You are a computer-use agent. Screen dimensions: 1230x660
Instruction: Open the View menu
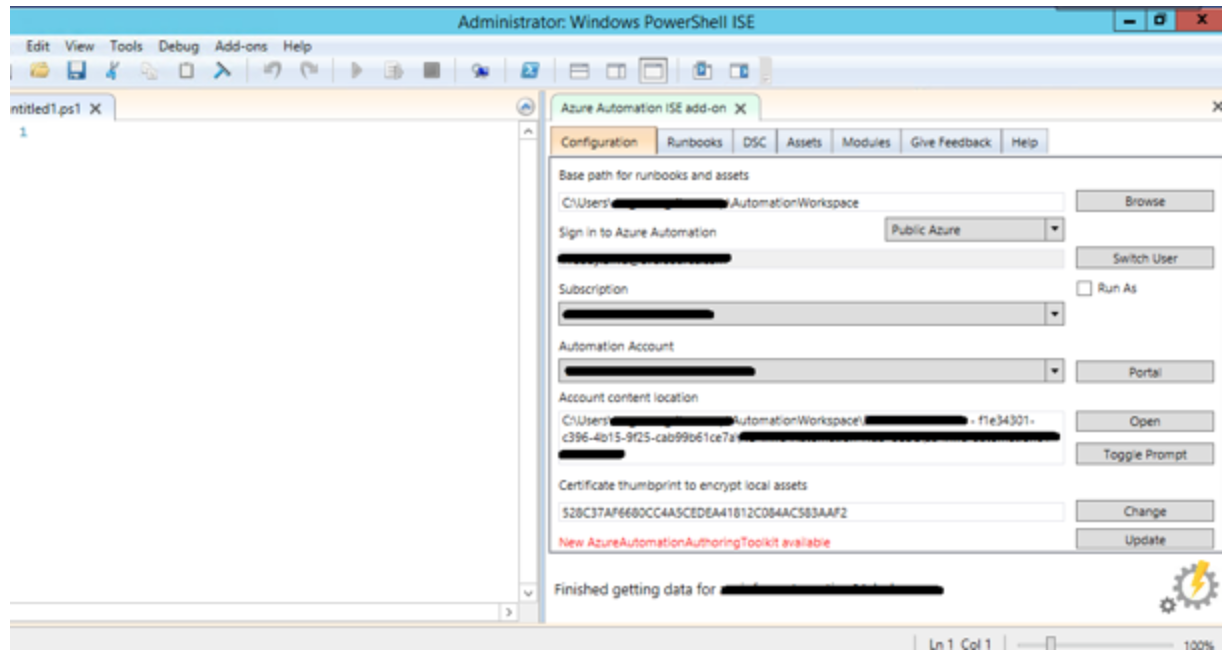[79, 46]
